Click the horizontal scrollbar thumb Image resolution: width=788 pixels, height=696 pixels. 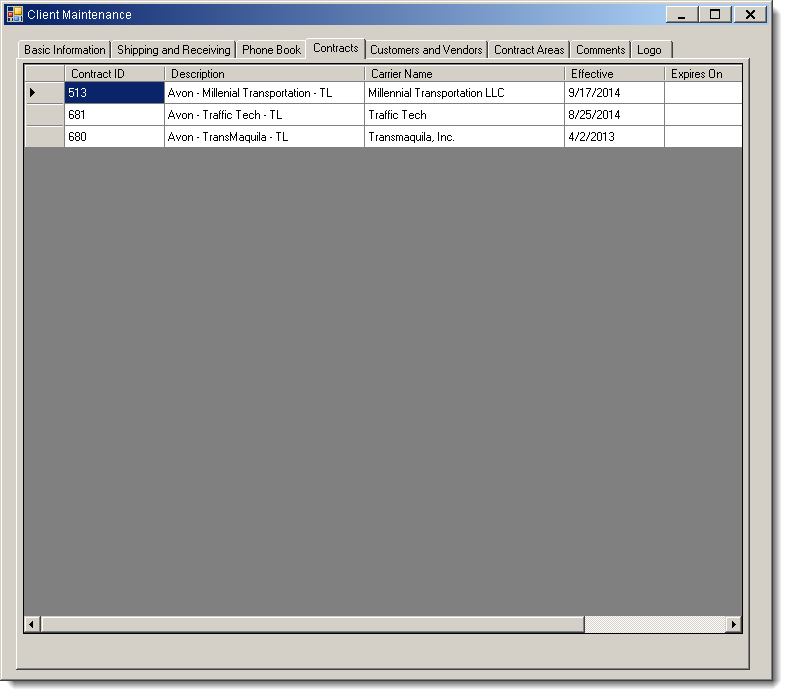click(x=313, y=624)
